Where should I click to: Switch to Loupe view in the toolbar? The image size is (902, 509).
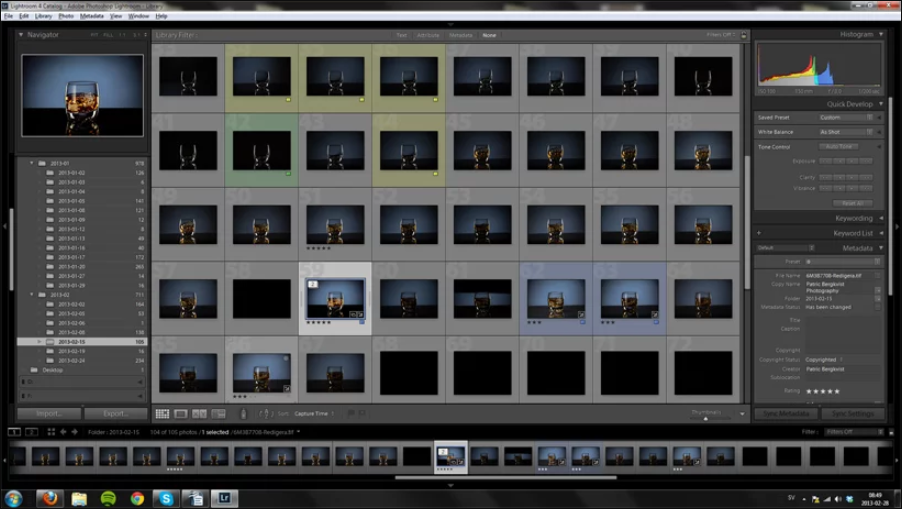tap(181, 414)
